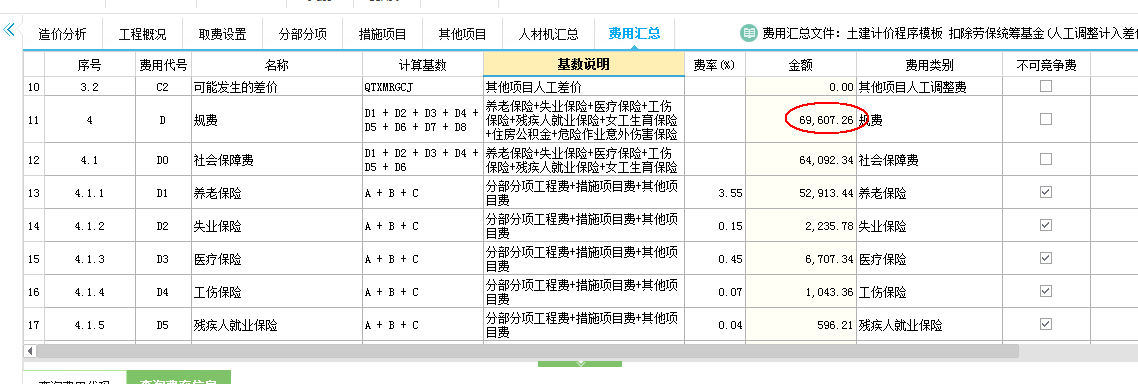Toggle 不可竞争费 checkbox for 可能发生的差价 row
This screenshot has width=1138, height=384.
[1046, 86]
